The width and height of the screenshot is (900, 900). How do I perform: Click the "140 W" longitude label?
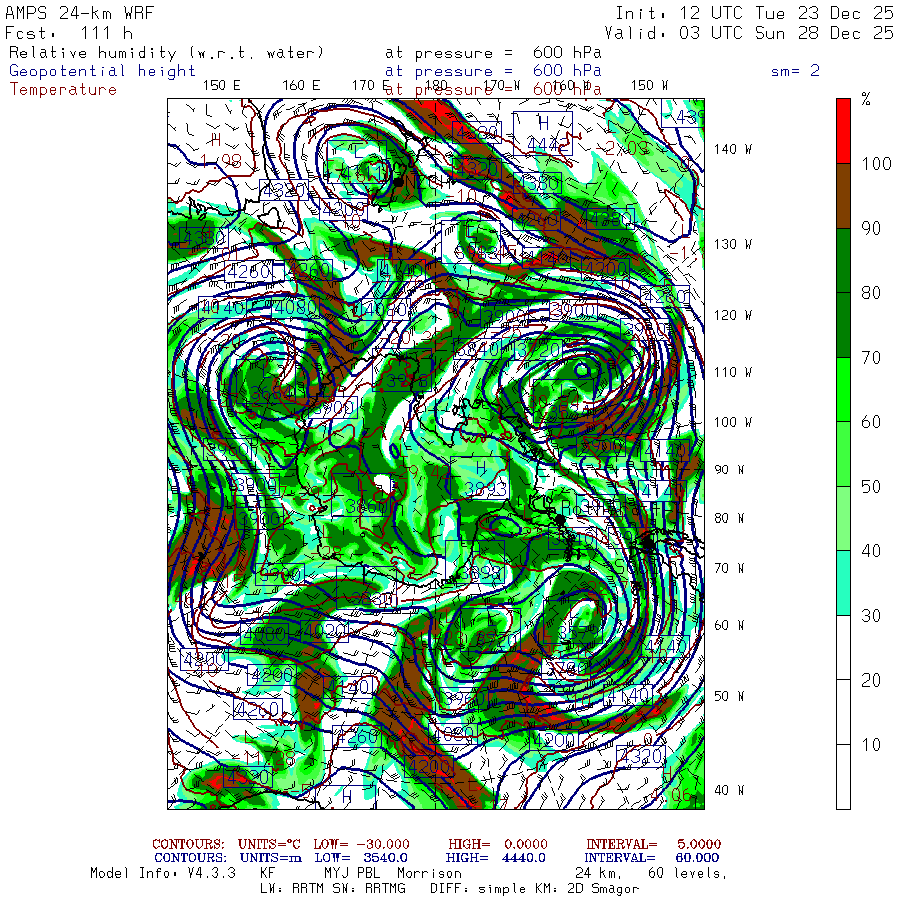pyautogui.click(x=733, y=149)
